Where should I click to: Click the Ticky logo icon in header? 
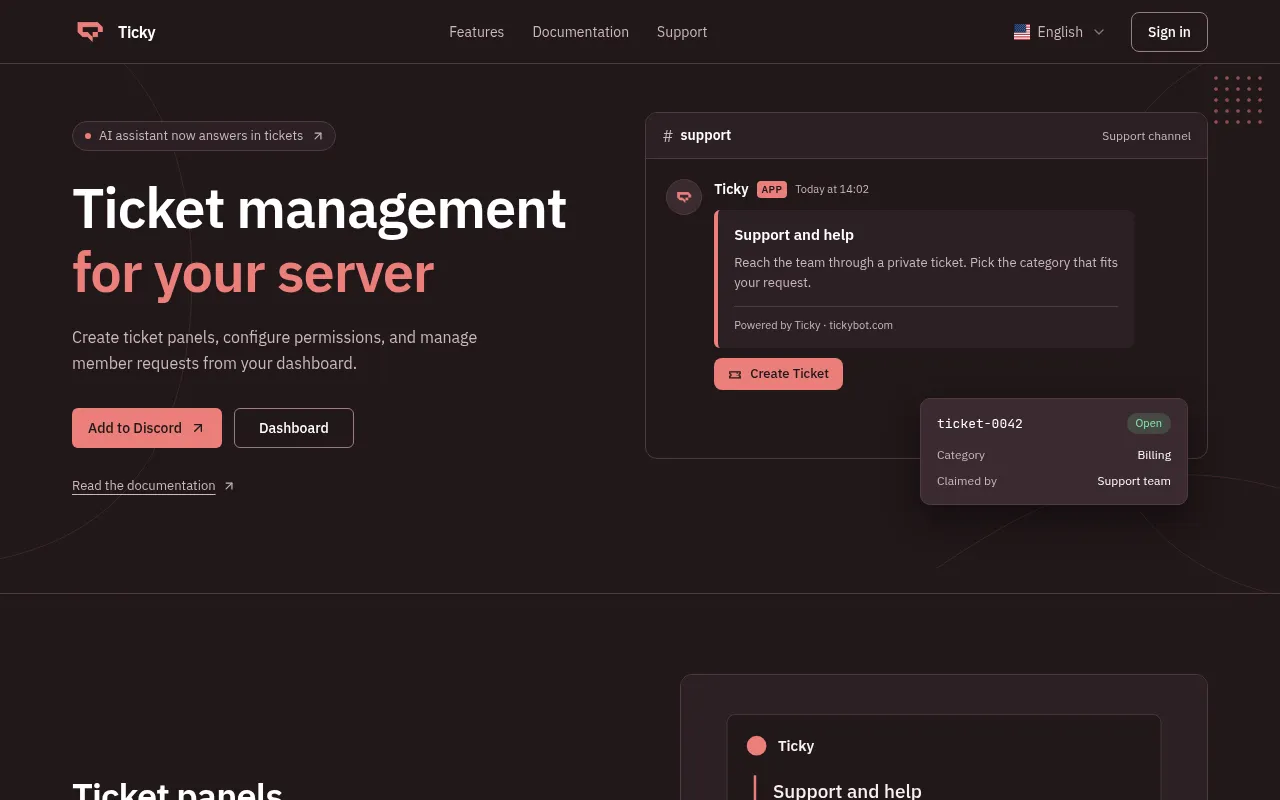click(x=90, y=32)
